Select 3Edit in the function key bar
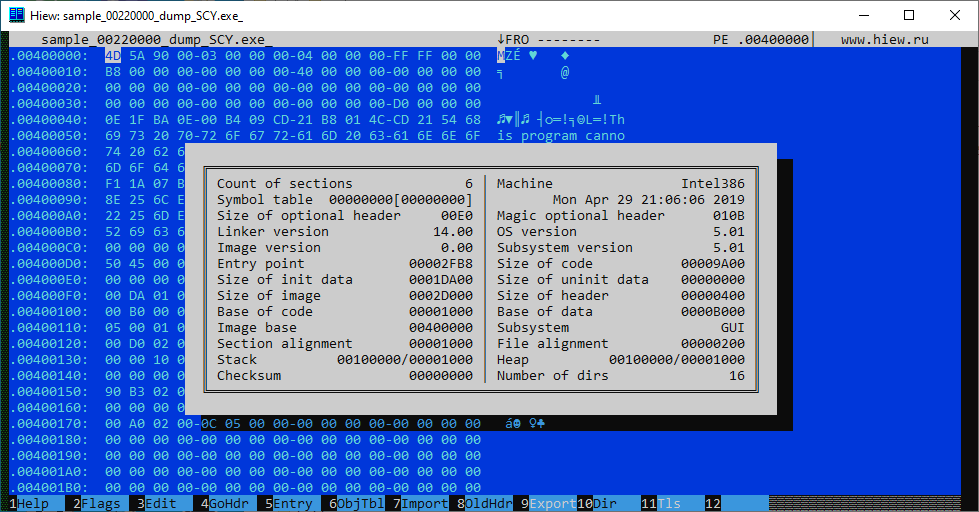 point(160,504)
